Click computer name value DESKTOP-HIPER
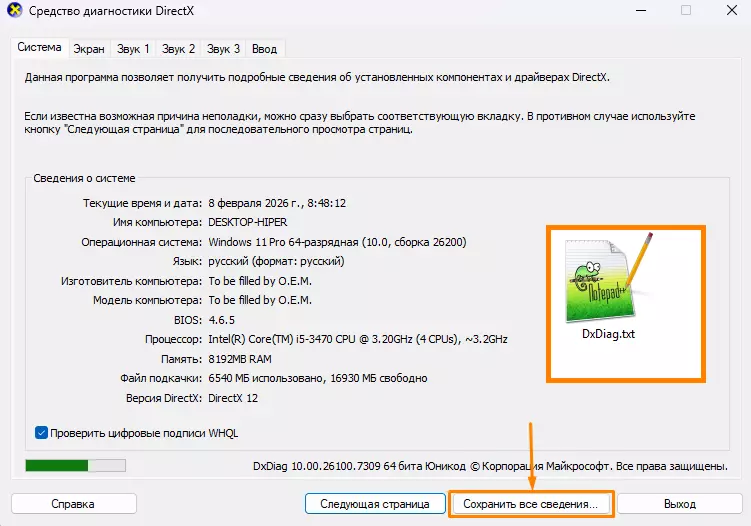The height and width of the screenshot is (526, 751). [248, 222]
